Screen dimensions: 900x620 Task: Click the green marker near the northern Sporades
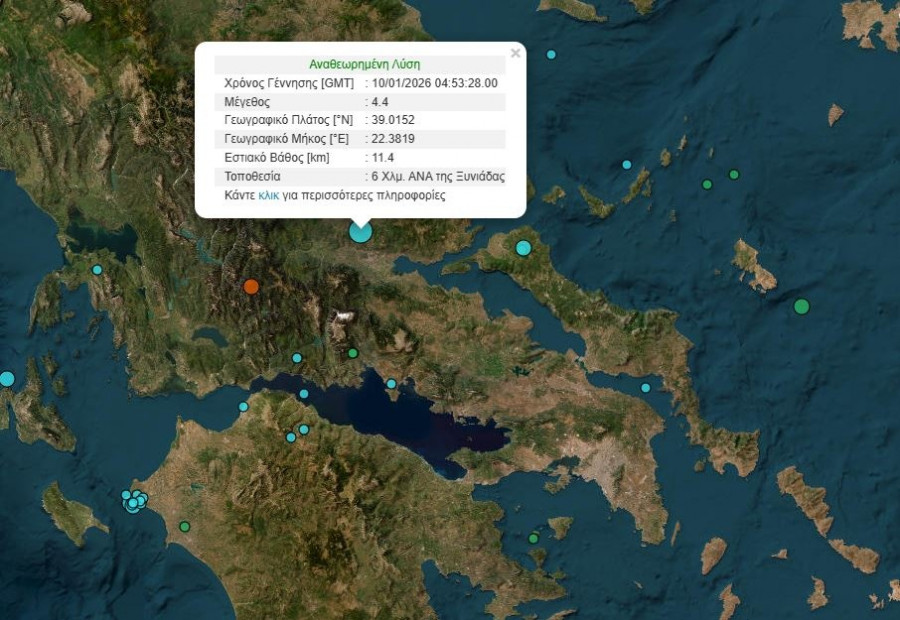point(710,184)
